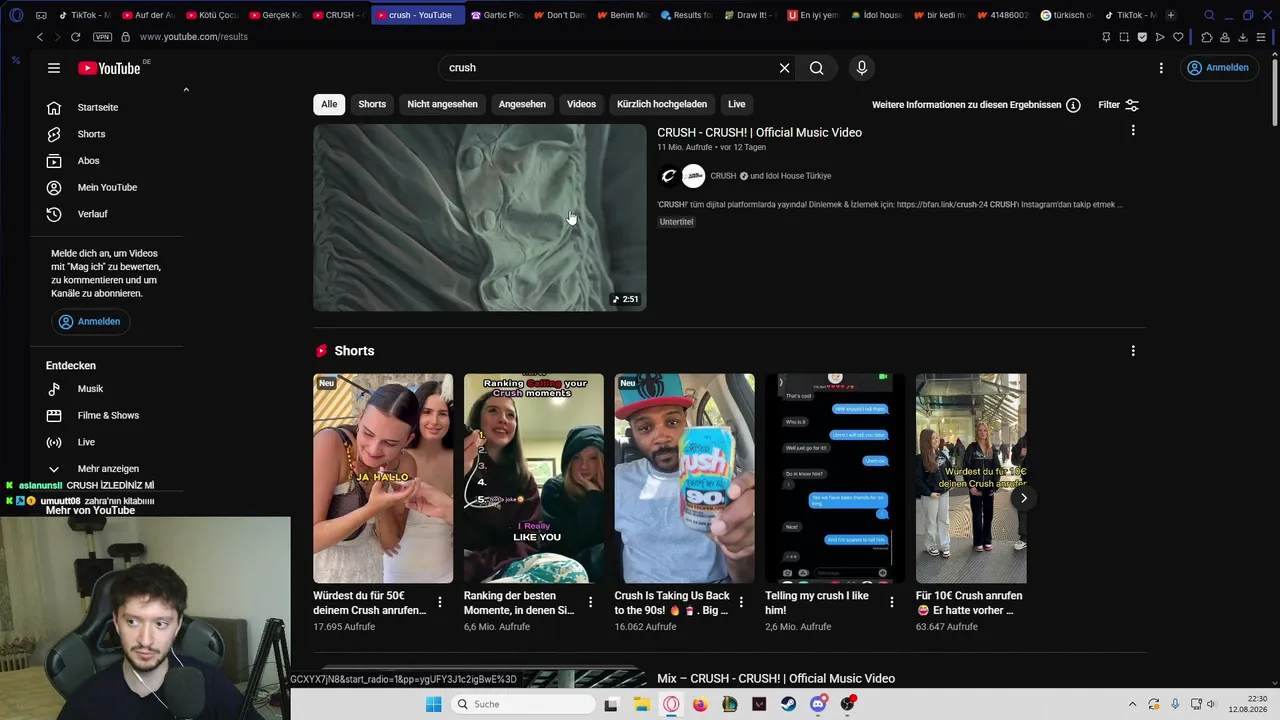Reload the page in browser toolbar
The image size is (1280, 720).
point(75,37)
